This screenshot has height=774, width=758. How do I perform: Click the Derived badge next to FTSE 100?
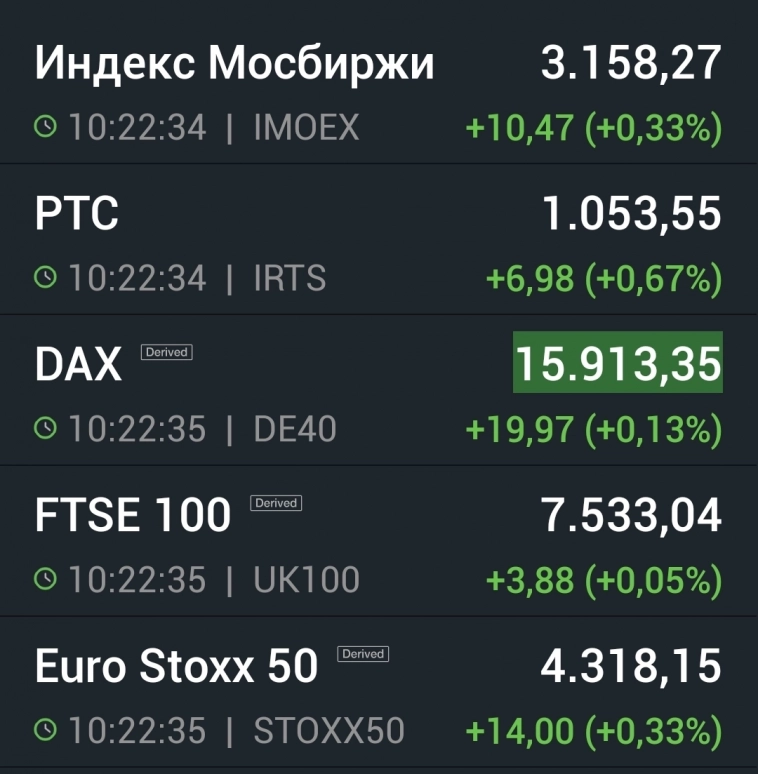[x=275, y=503]
